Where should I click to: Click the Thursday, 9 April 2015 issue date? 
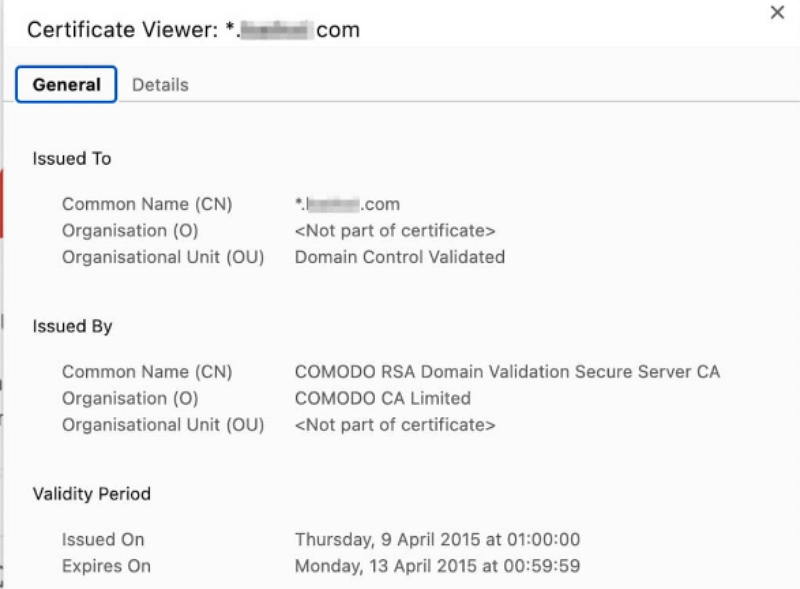(x=437, y=540)
